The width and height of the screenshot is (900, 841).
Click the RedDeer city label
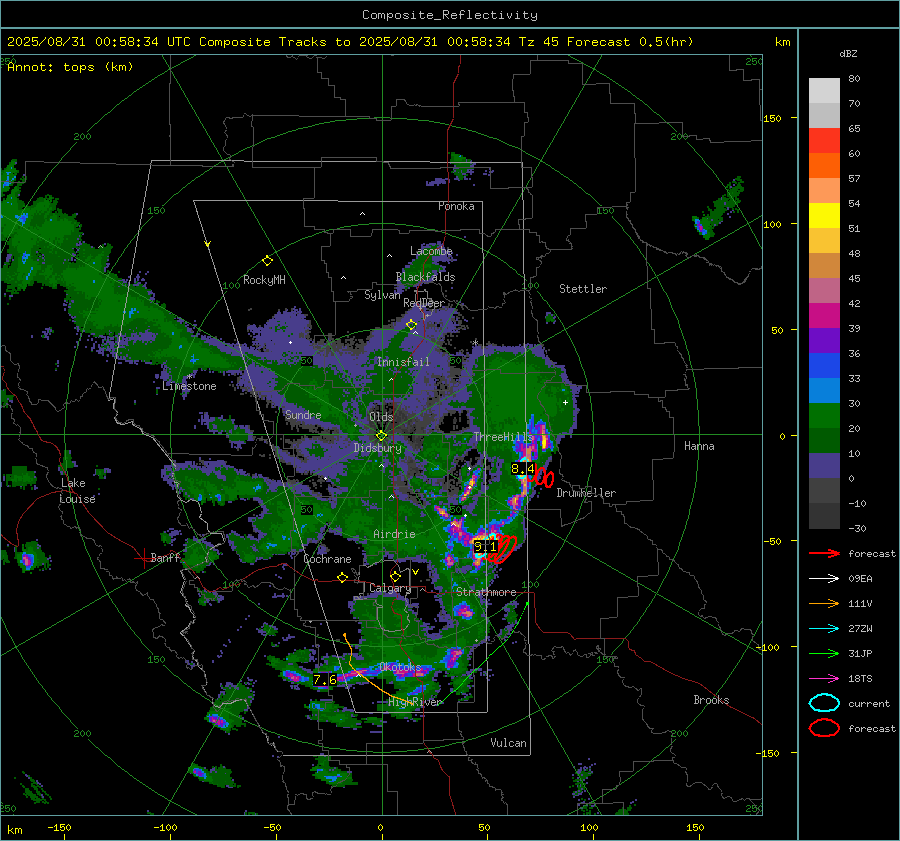coord(424,303)
